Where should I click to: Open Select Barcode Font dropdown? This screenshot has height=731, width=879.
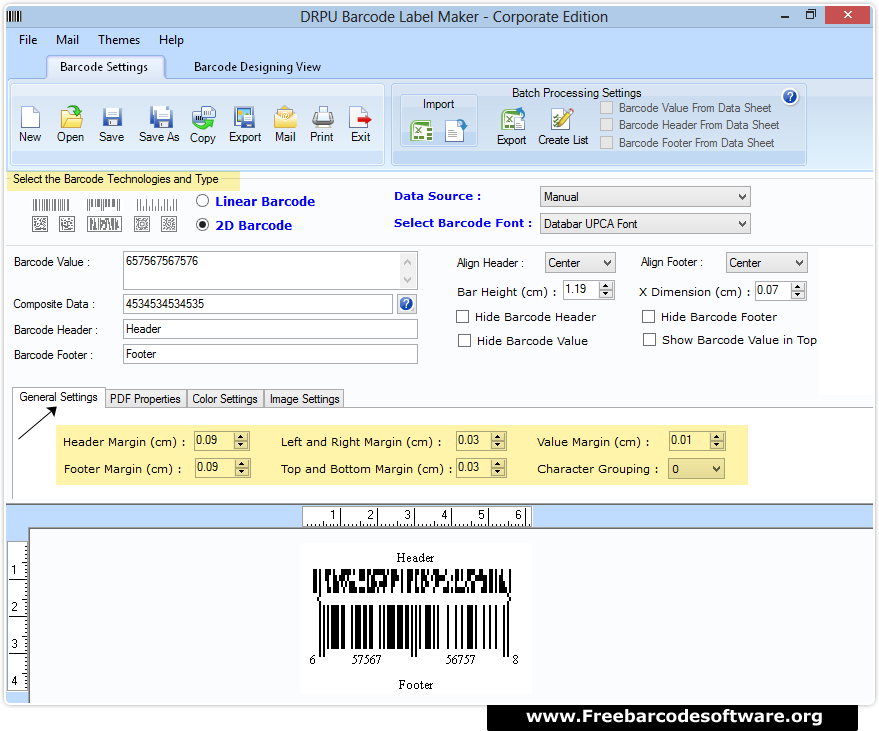(645, 224)
